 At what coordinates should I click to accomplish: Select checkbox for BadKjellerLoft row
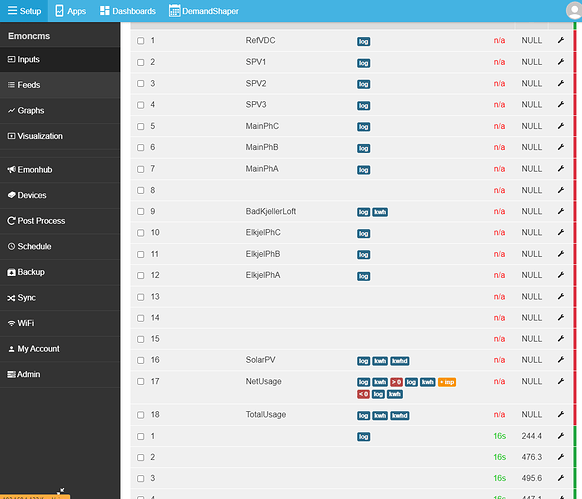pos(141,212)
